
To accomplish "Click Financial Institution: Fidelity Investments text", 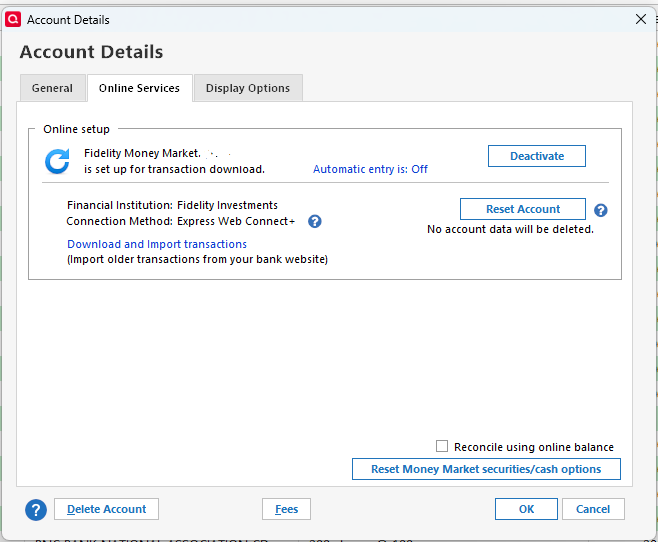I will (172, 205).
